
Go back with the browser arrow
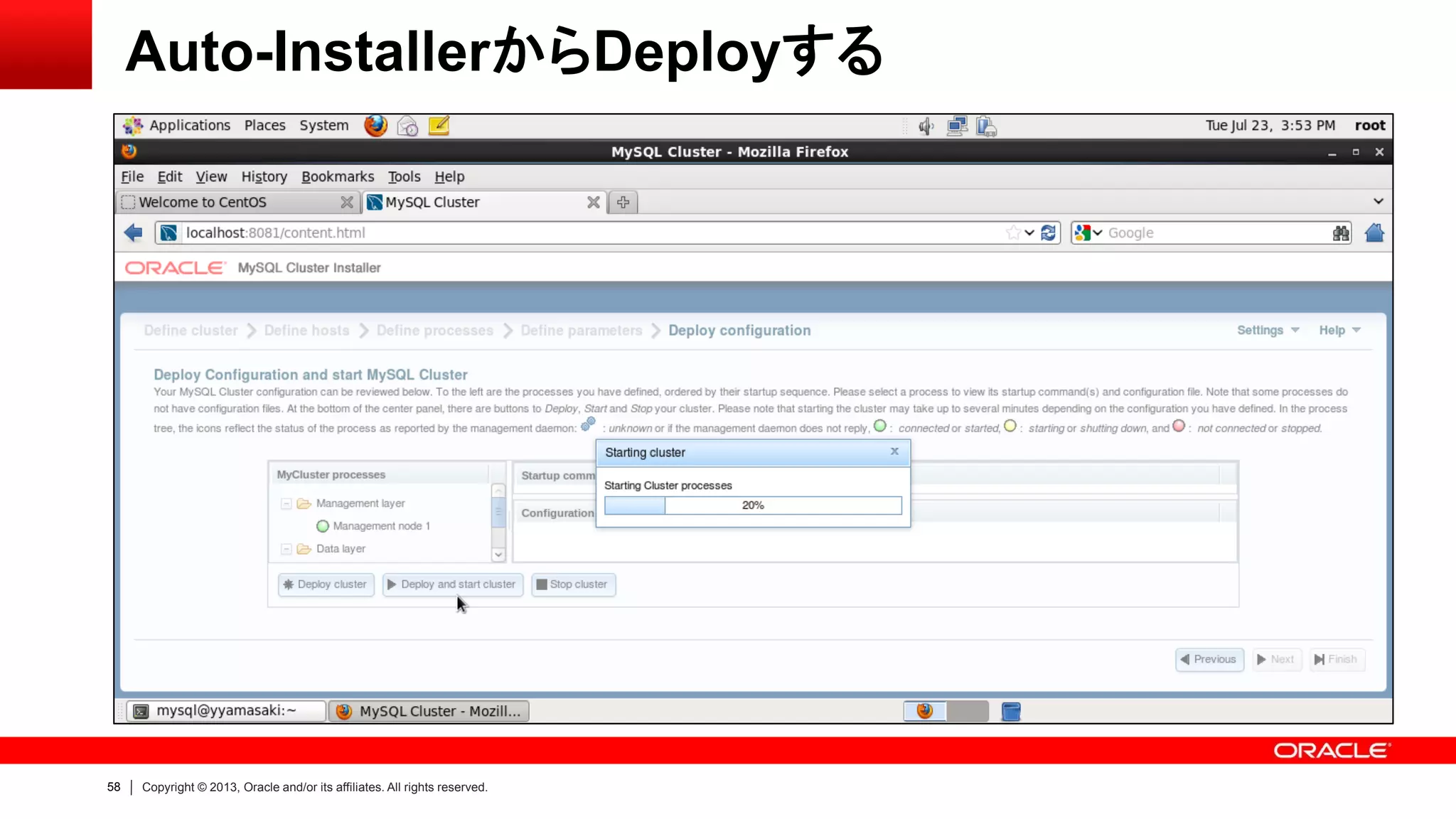pyautogui.click(x=133, y=232)
